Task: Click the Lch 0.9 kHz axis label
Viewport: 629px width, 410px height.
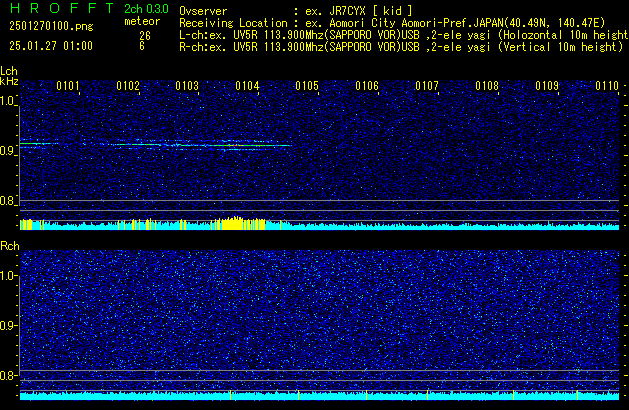Action: point(8,151)
